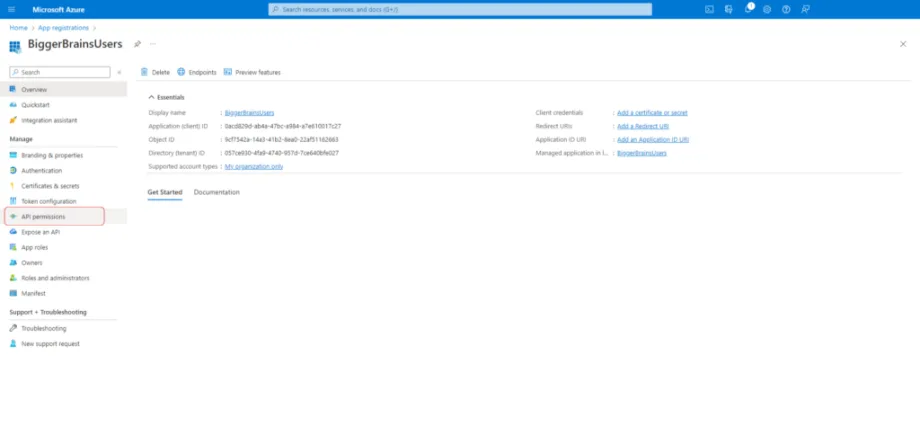This screenshot has width=920, height=444.
Task: Click the Endpoints globe icon
Action: point(181,72)
